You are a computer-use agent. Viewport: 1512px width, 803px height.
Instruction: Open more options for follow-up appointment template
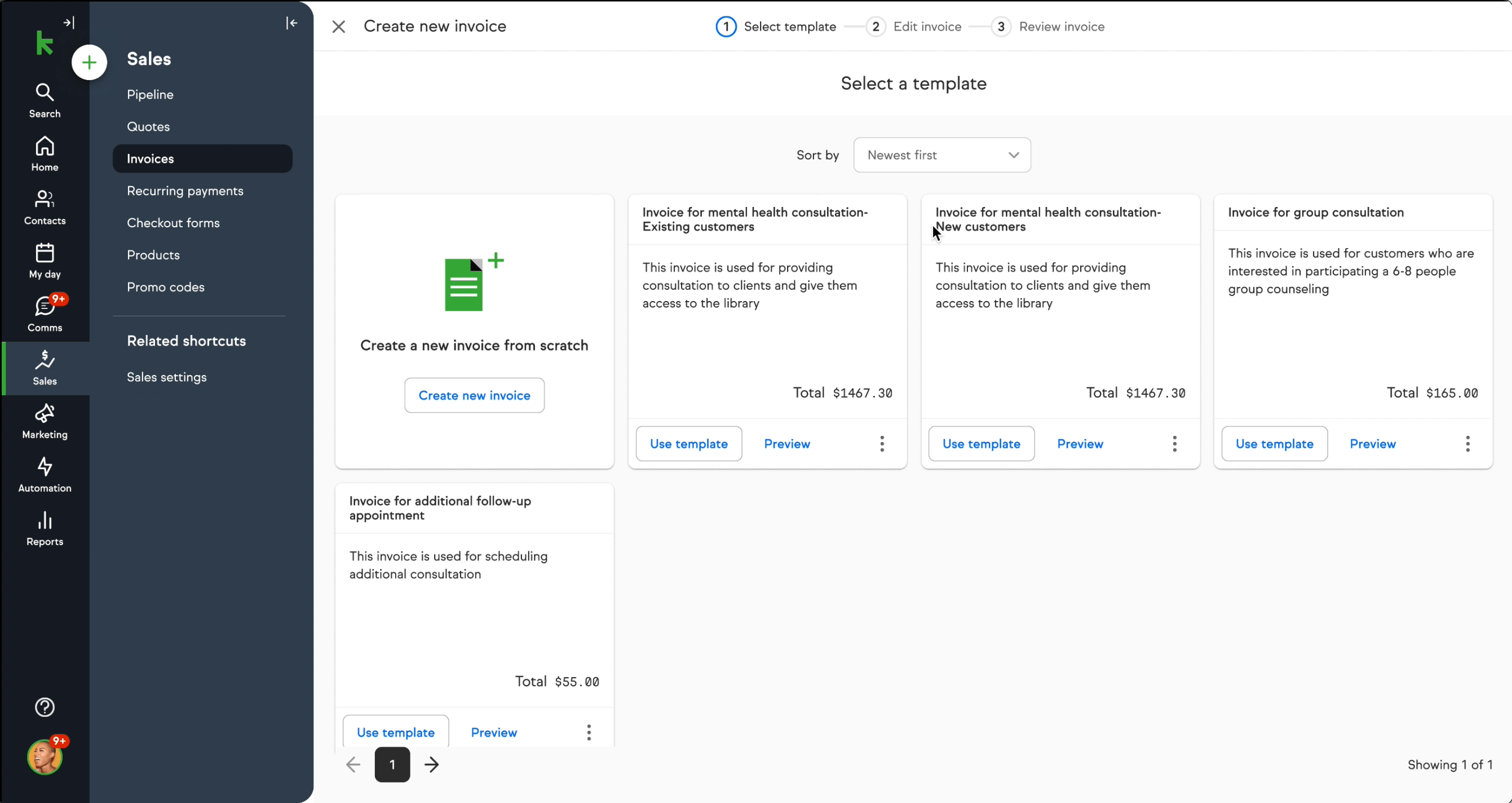click(x=589, y=732)
